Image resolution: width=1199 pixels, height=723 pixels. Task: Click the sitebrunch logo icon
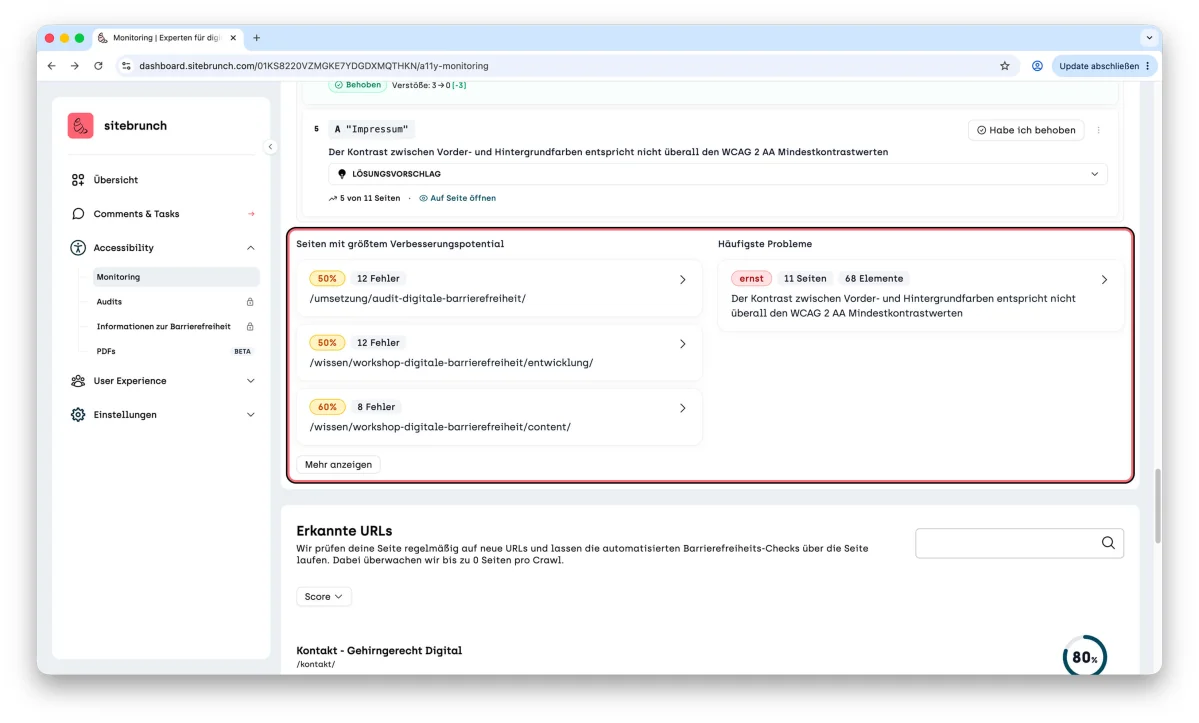[80, 125]
